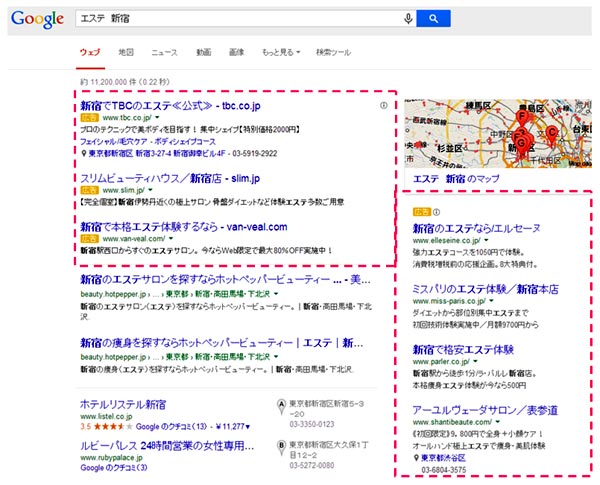Click phone number 03-5272-0080
Image resolution: width=600 pixels, height=485 pixels.
point(311,465)
